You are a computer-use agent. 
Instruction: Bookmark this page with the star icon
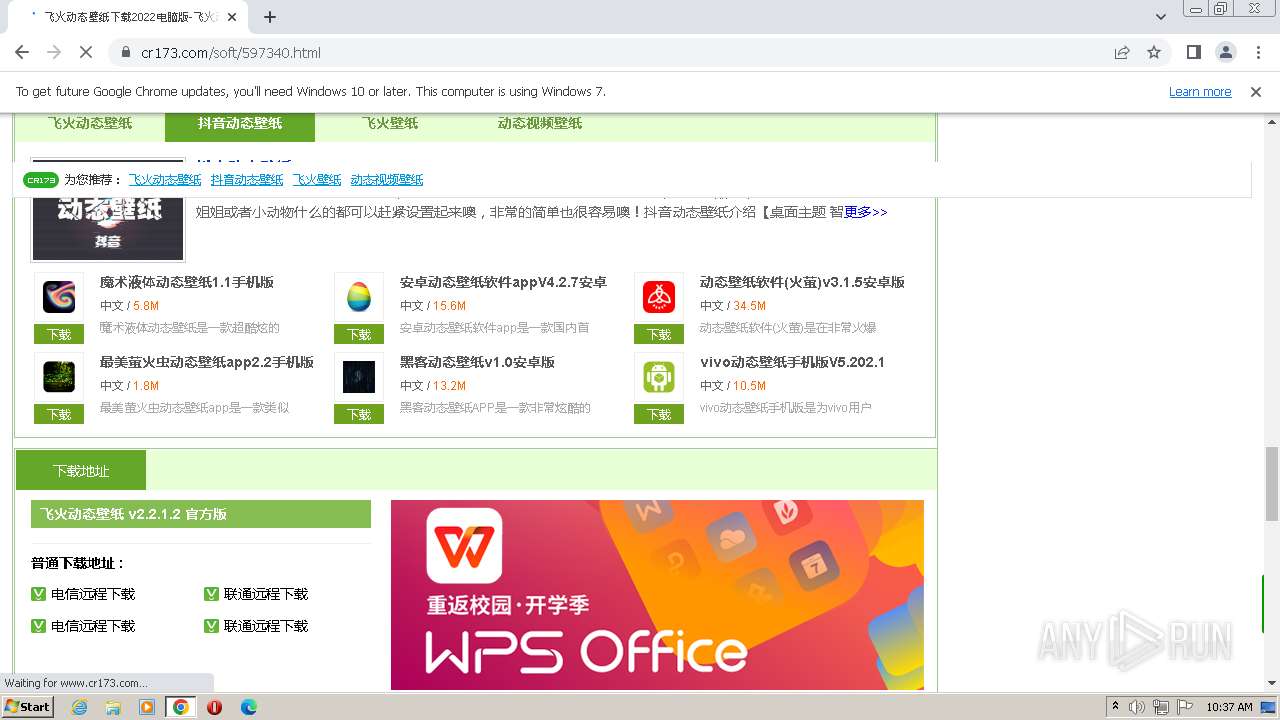1154,52
